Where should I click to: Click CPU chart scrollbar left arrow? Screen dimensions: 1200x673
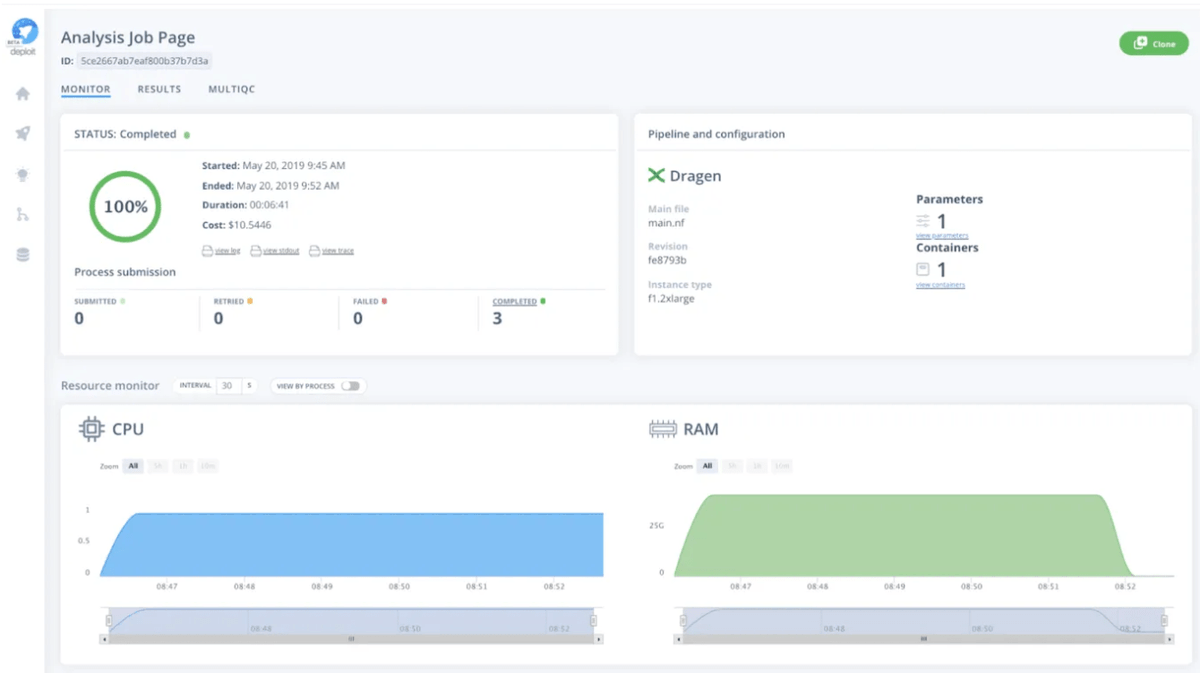coord(103,638)
